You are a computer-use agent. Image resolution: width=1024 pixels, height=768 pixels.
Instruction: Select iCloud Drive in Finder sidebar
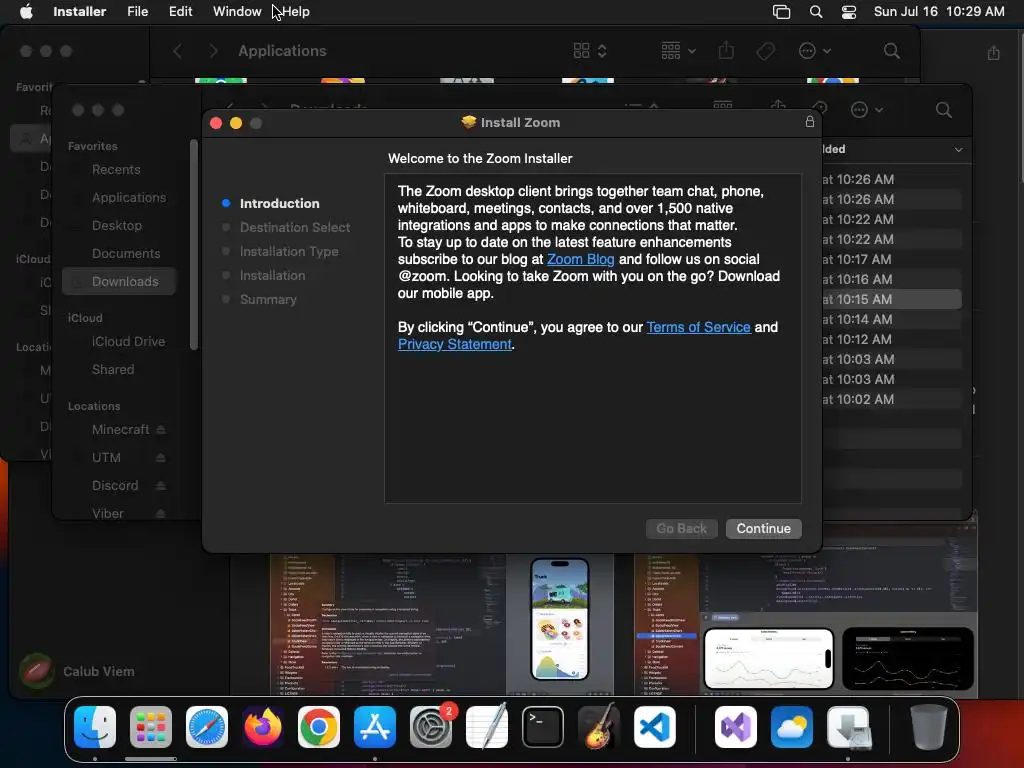[x=128, y=342]
